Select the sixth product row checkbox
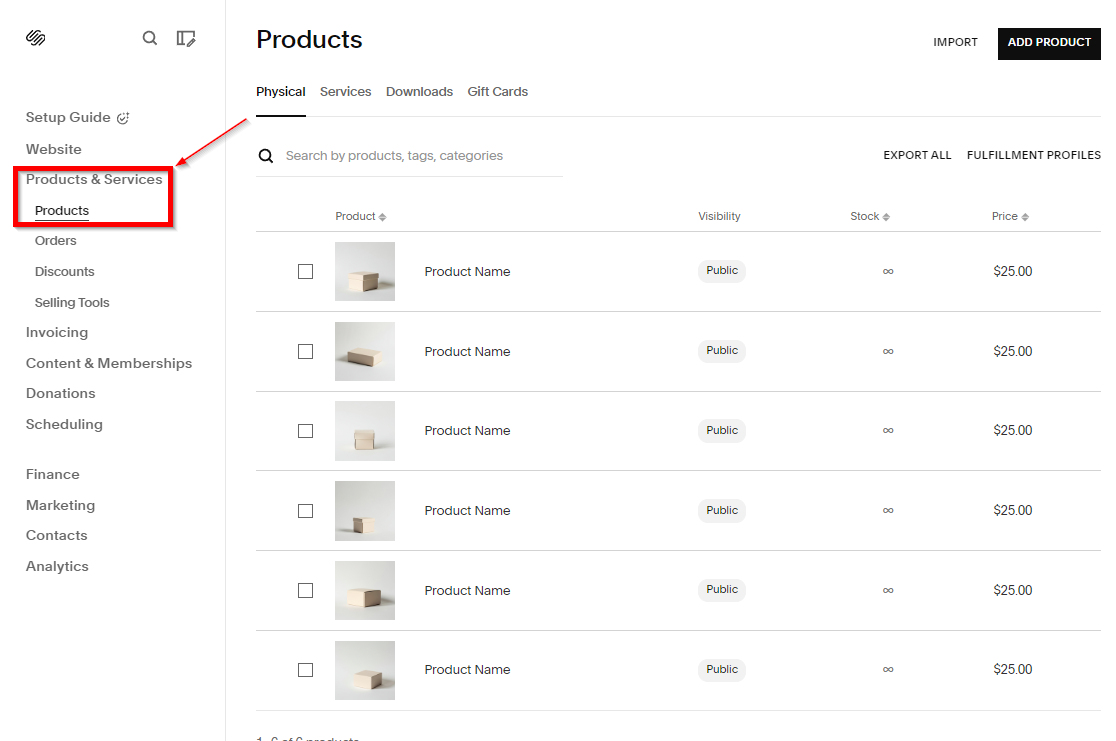 pyautogui.click(x=305, y=670)
